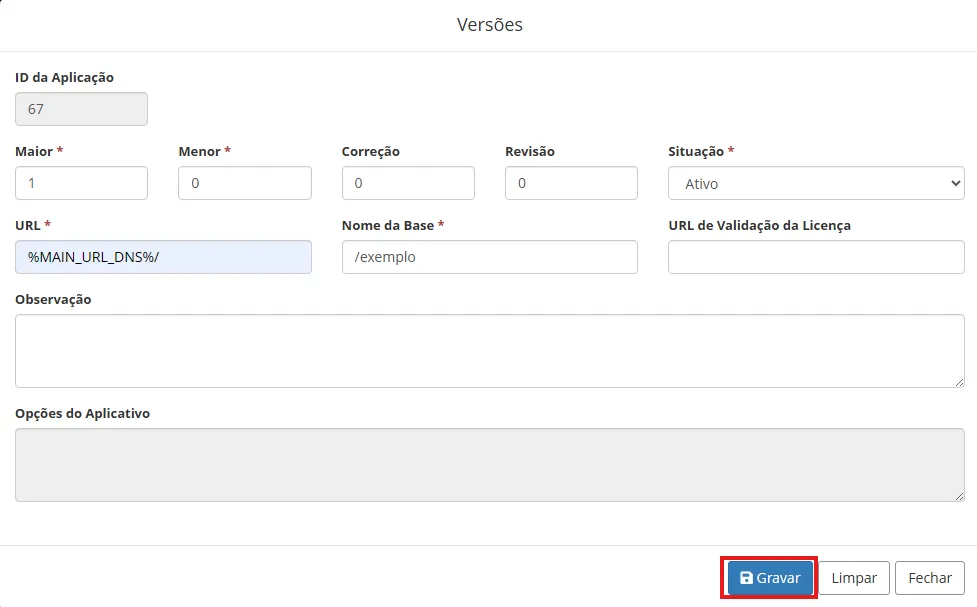Click the Opções do Aplicativo label
This screenshot has width=977, height=607.
(83, 413)
